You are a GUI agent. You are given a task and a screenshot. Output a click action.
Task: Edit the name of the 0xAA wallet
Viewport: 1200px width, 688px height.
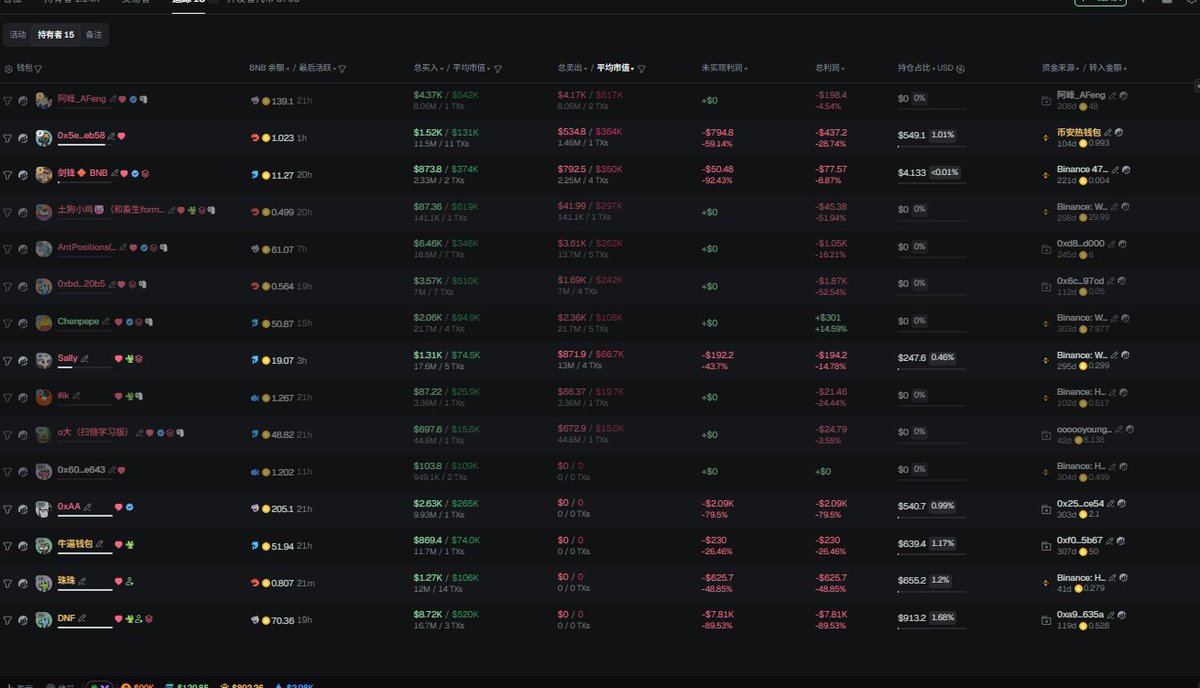coord(87,507)
